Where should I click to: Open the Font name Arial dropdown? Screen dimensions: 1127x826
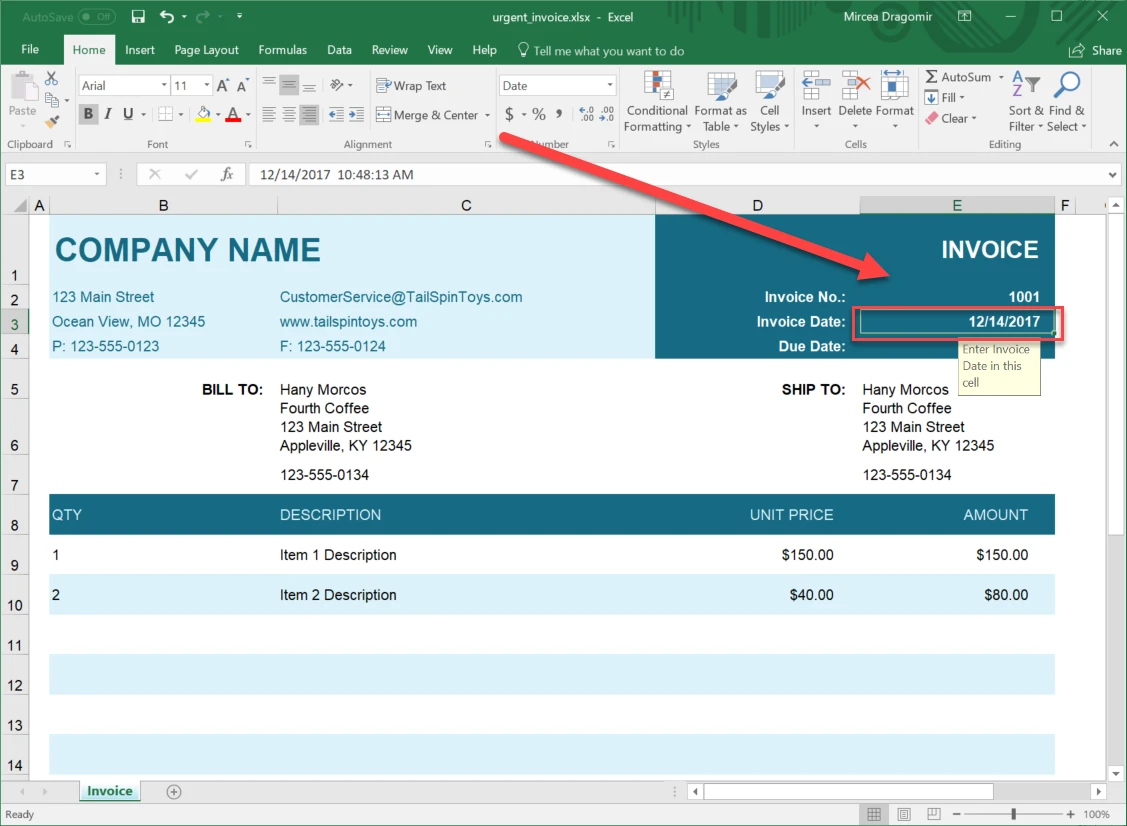(164, 86)
